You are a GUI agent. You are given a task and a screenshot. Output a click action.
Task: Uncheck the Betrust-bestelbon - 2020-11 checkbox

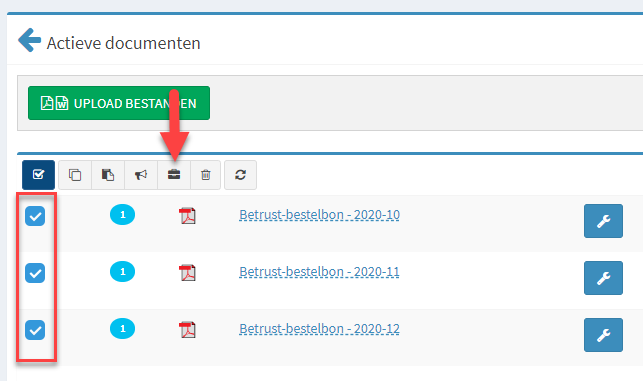tap(35, 273)
